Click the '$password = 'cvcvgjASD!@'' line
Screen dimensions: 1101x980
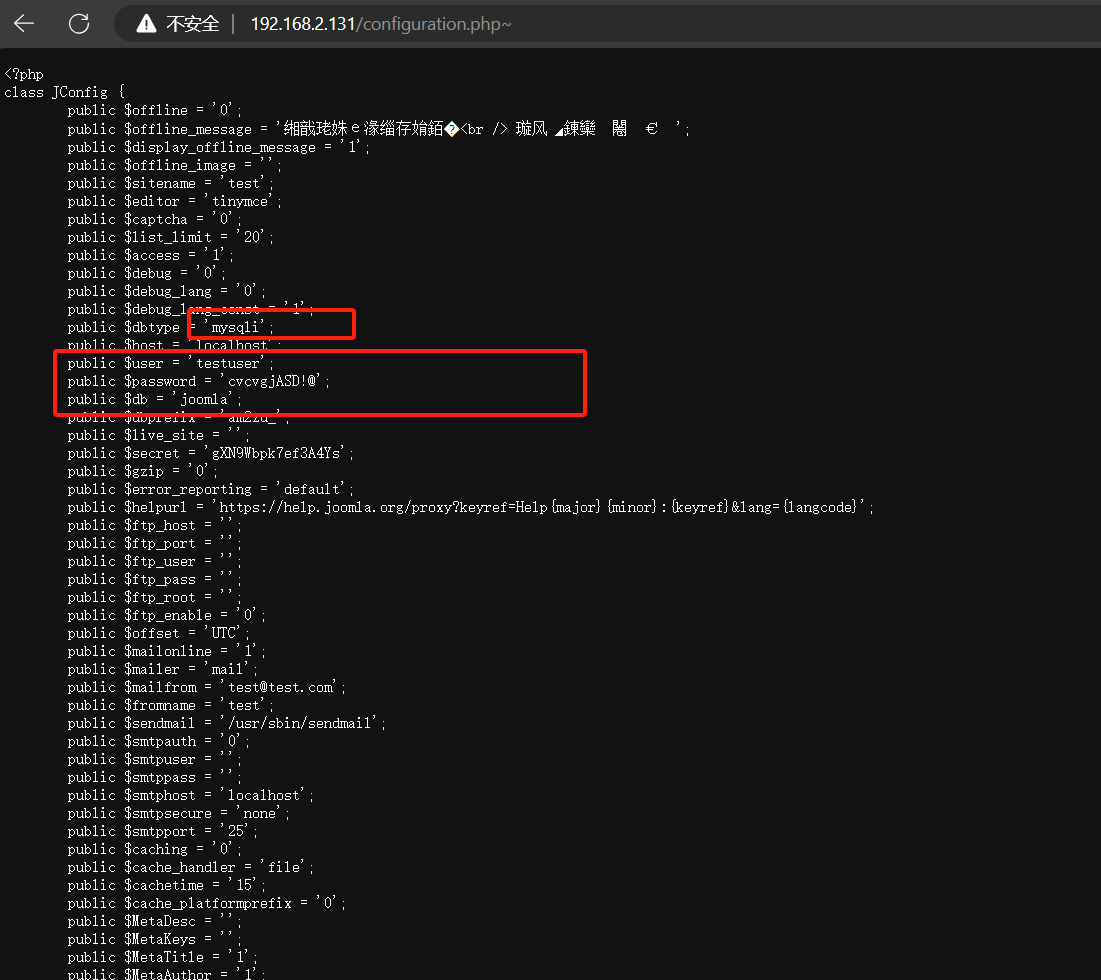(199, 381)
